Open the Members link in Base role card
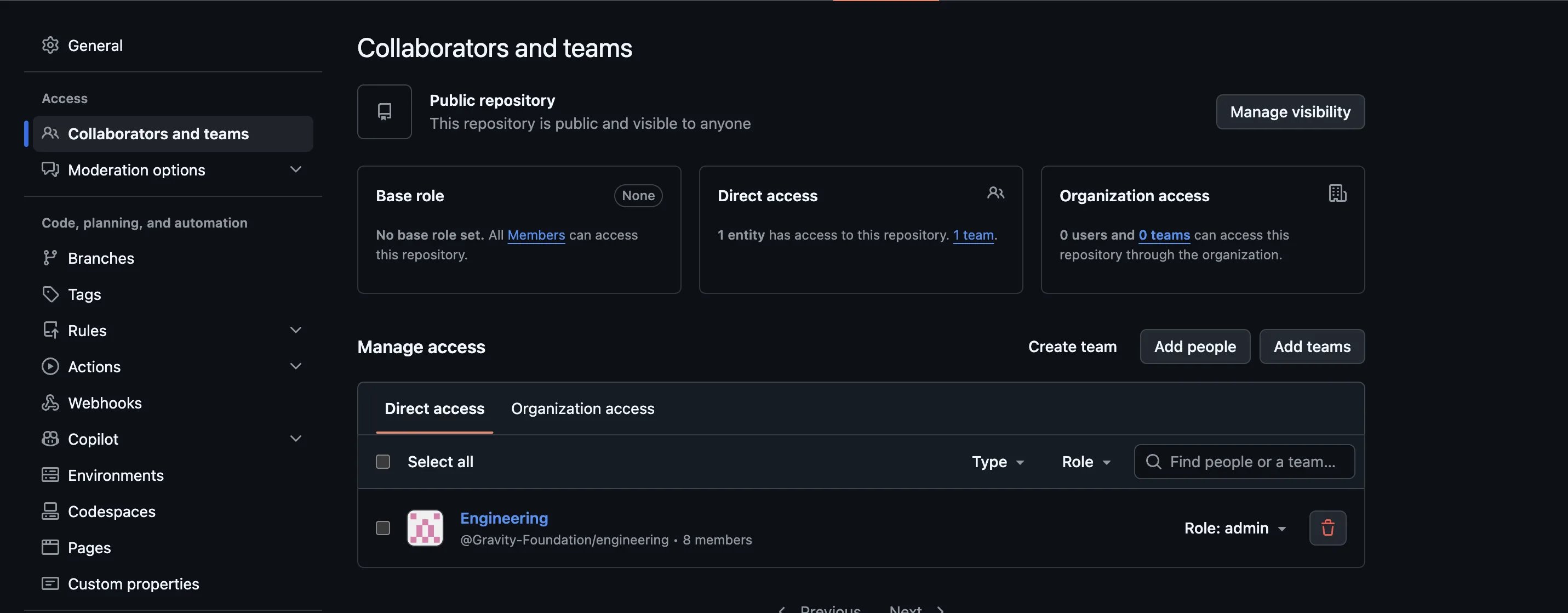Screen dimensions: 1568x613 [x=536, y=235]
